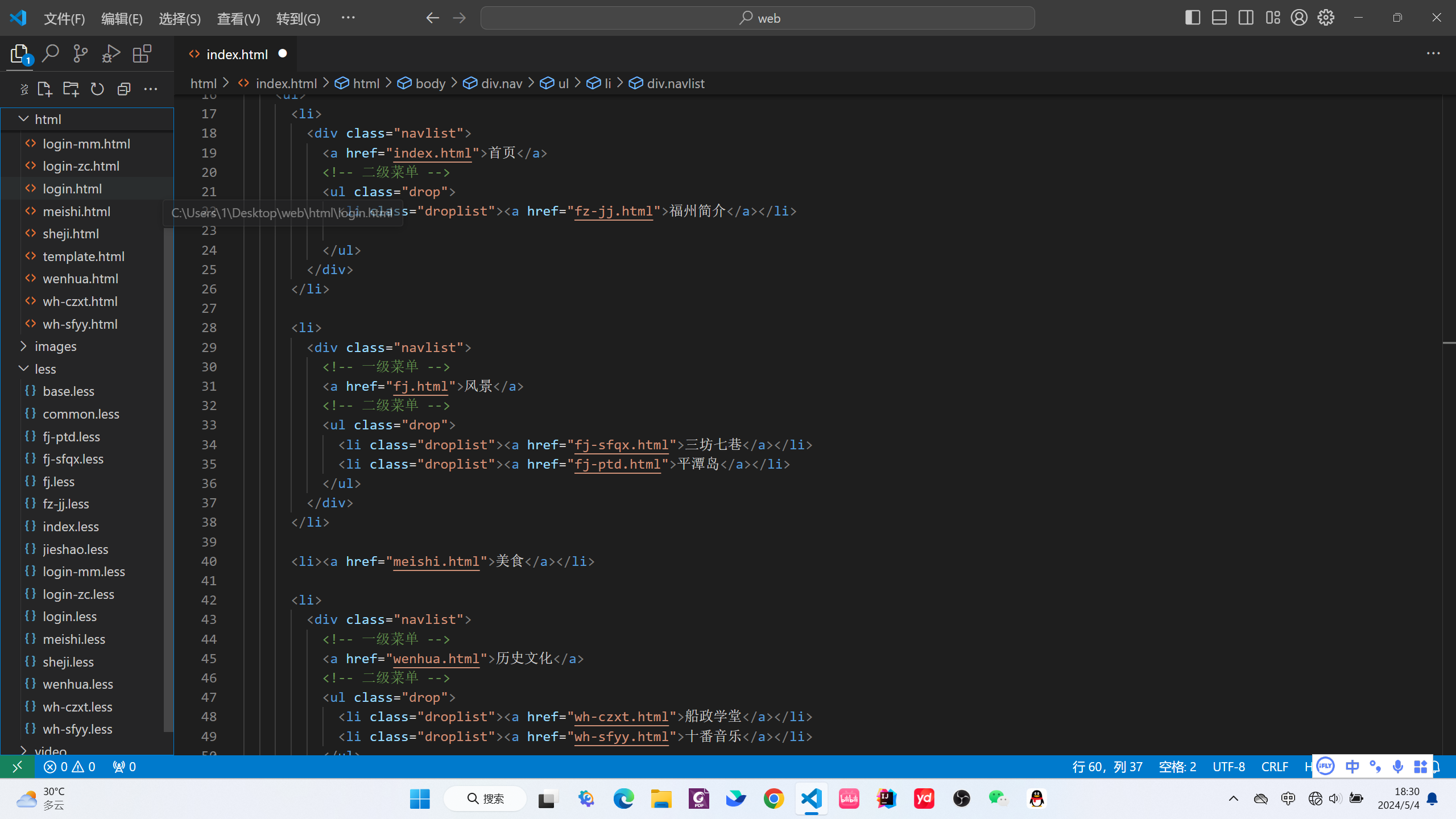The image size is (1456, 819).
Task: Expand the images folder
Action: (87, 346)
